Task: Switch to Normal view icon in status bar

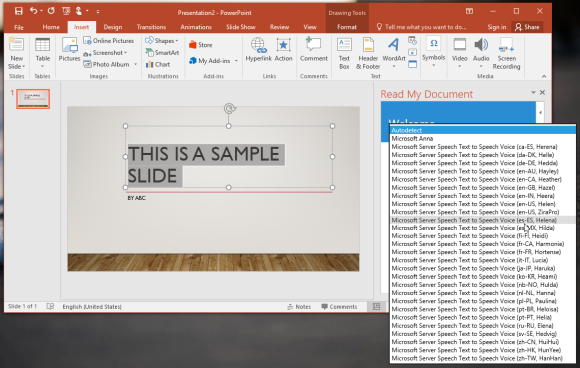Action: click(x=377, y=307)
